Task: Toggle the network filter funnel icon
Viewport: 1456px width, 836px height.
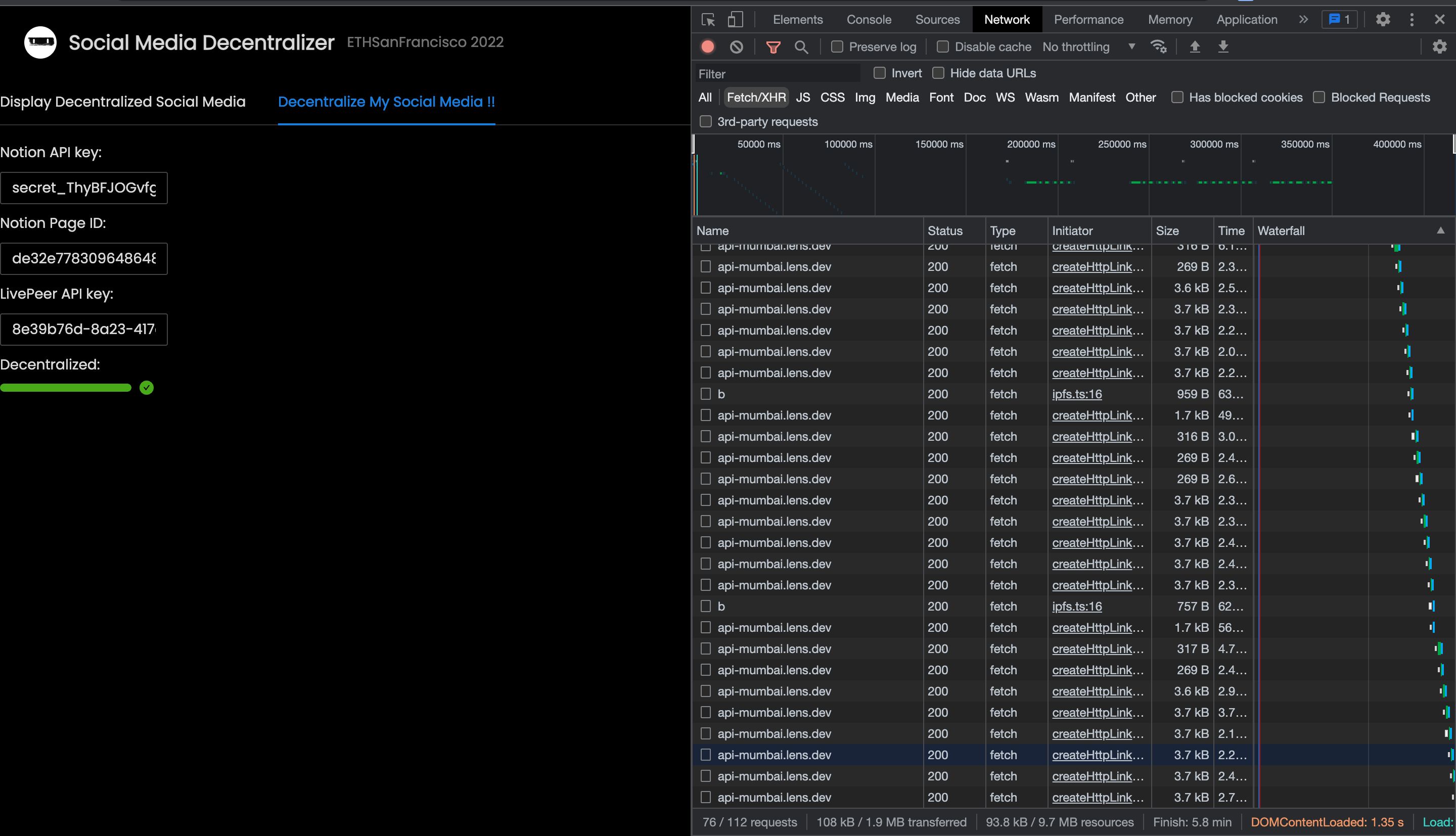Action: 773,47
